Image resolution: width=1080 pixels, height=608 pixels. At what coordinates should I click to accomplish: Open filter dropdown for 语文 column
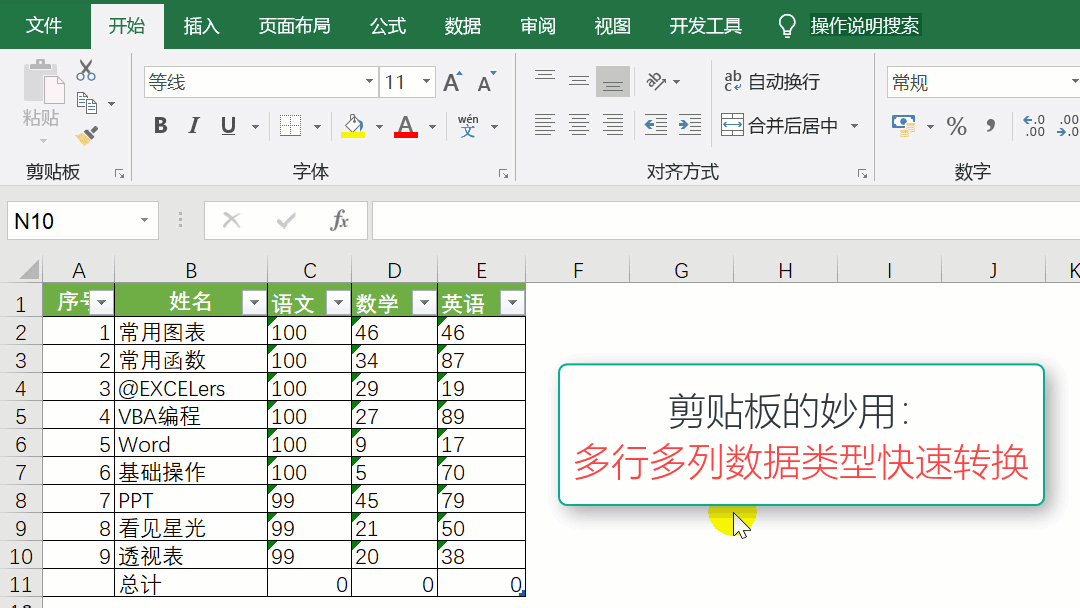(339, 303)
